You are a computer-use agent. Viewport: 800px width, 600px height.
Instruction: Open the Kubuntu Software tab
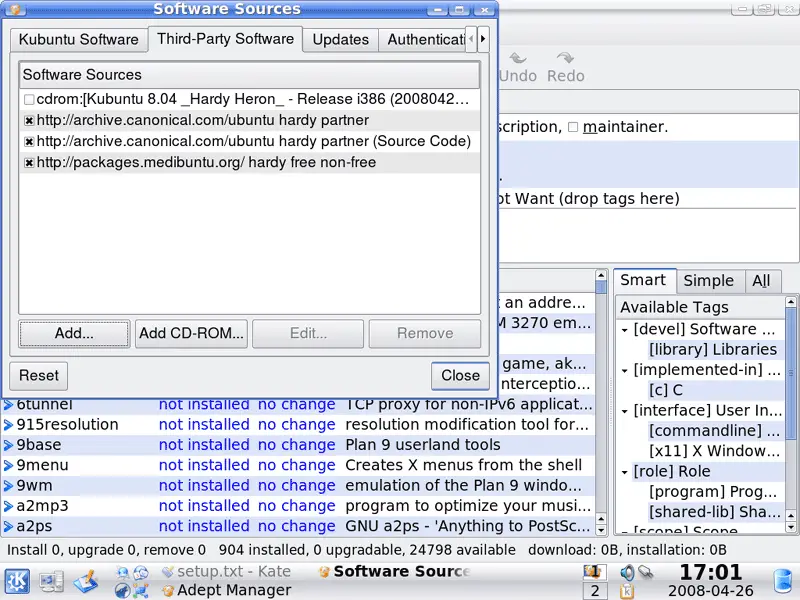(x=79, y=40)
